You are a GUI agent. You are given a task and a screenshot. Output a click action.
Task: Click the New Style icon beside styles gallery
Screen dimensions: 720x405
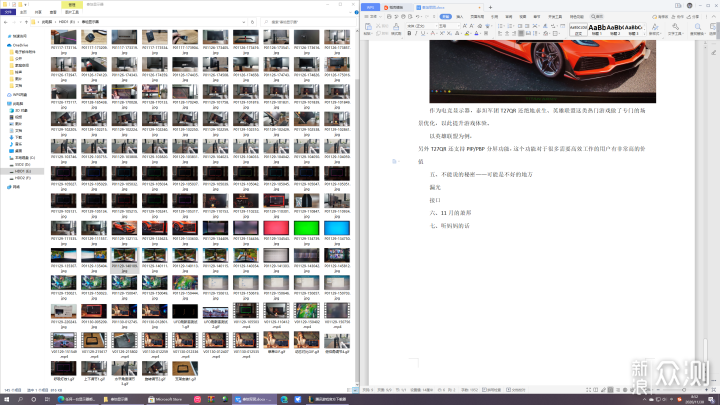(655, 28)
